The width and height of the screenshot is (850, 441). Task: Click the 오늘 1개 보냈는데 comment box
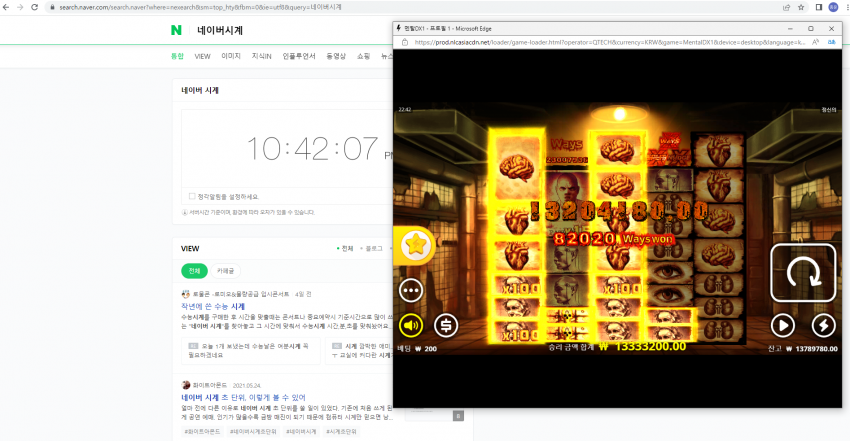251,351
